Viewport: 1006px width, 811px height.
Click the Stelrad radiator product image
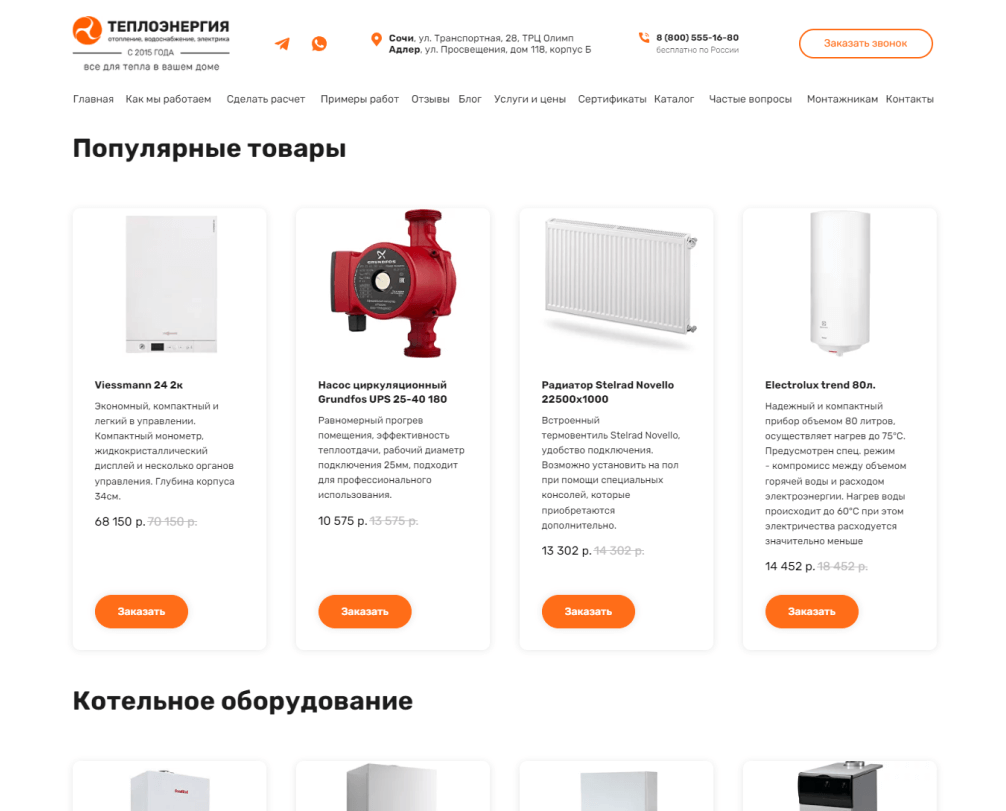620,277
